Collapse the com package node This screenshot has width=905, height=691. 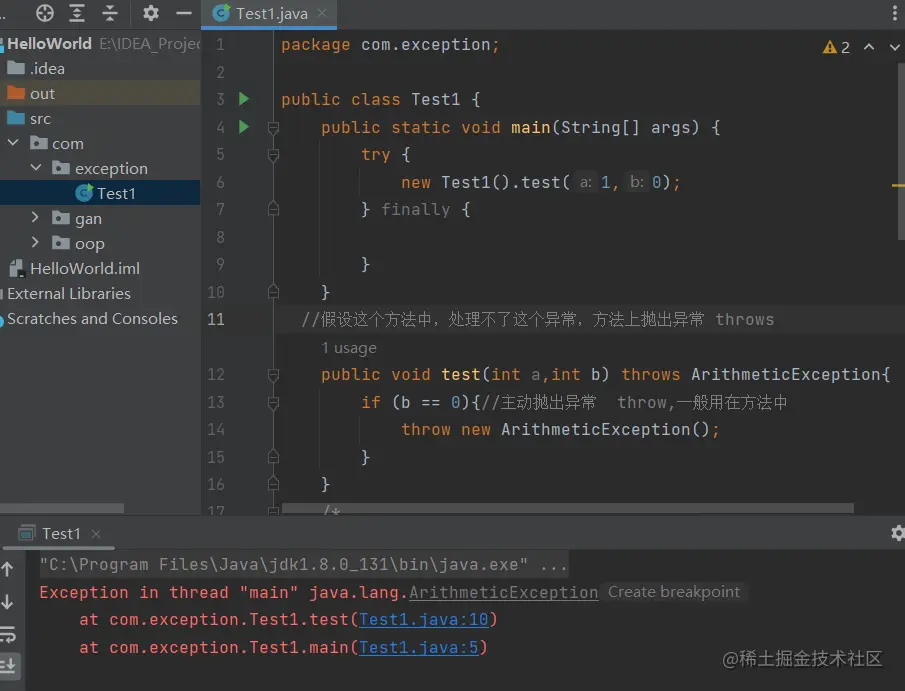[x=13, y=143]
